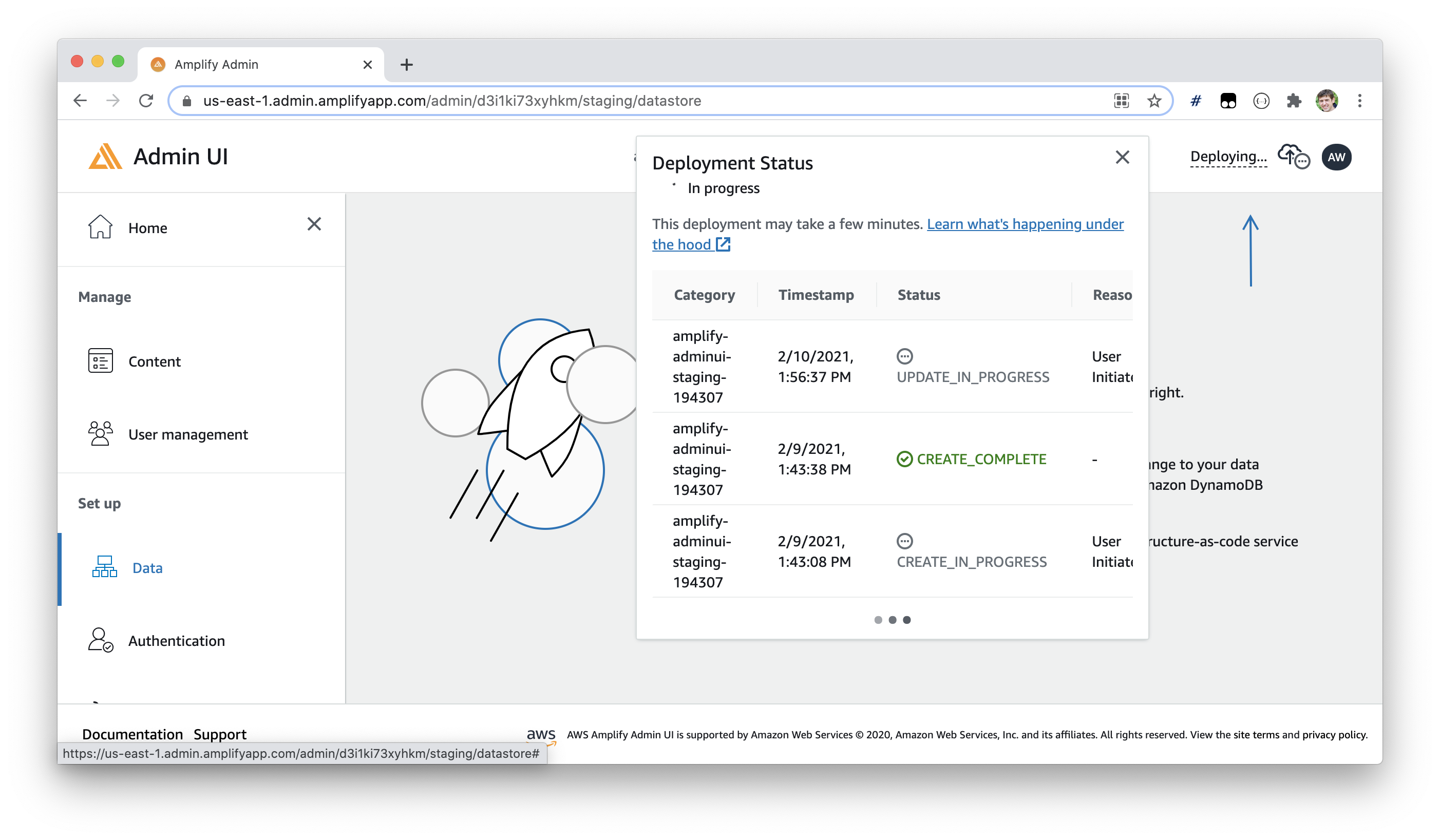This screenshot has width=1440, height=840.
Task: Click the hash symbol extension icon
Action: 1196,101
